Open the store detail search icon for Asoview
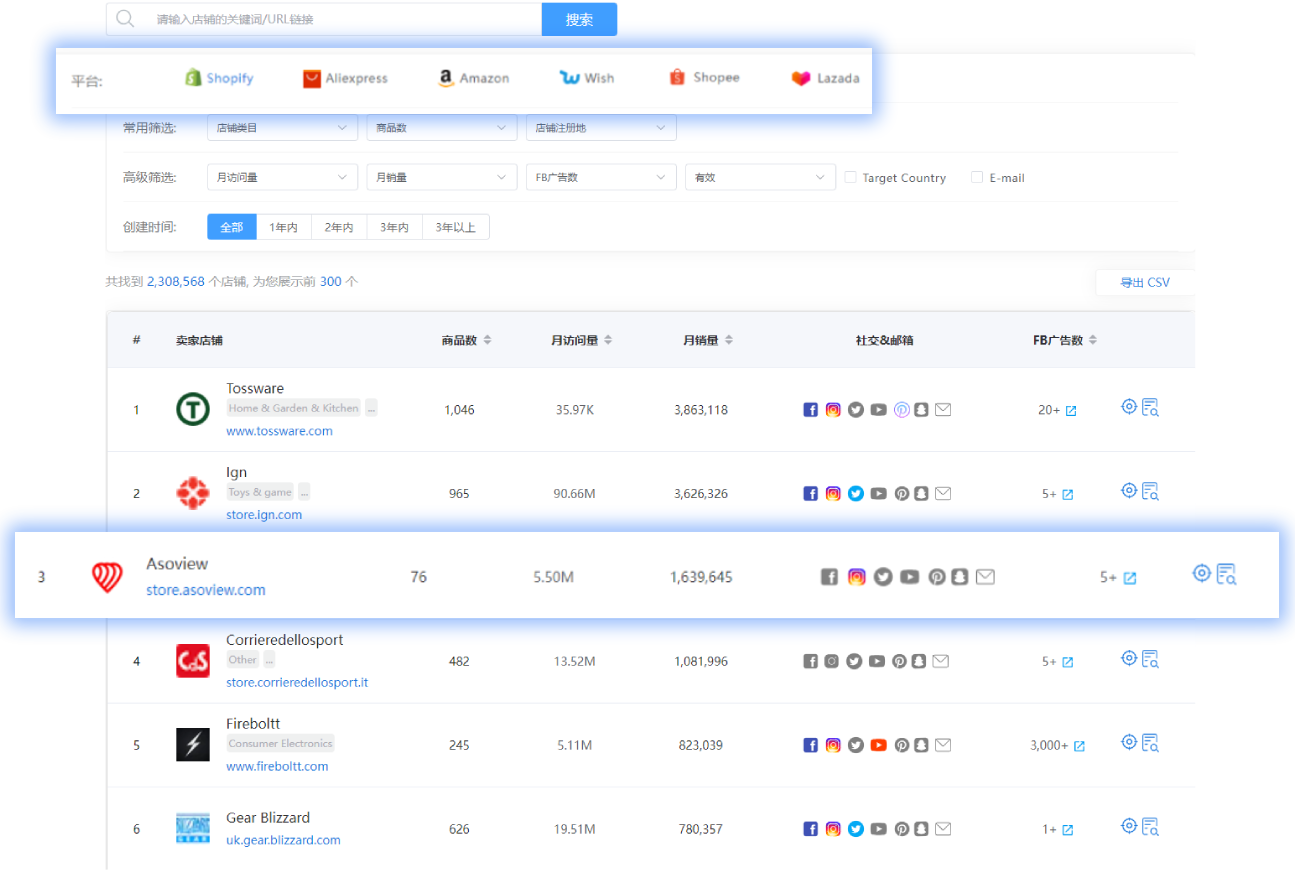This screenshot has width=1295, height=870. 1227,574
